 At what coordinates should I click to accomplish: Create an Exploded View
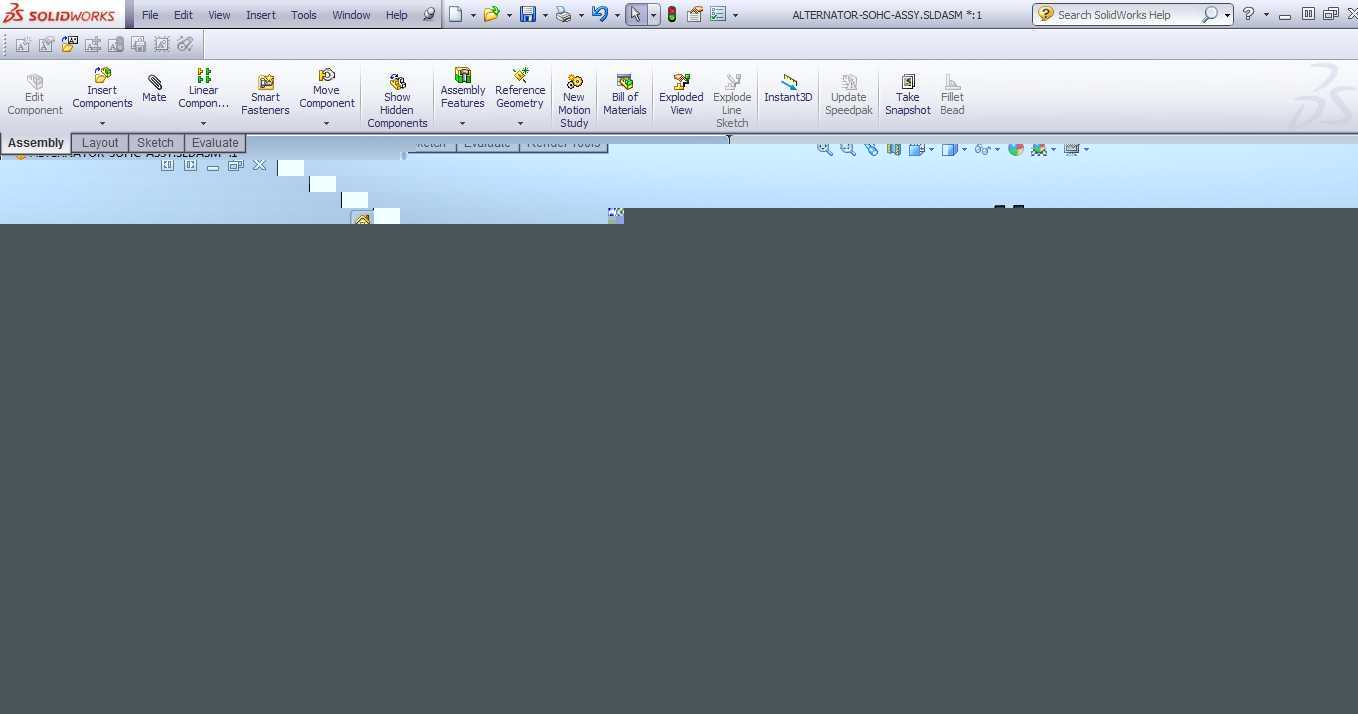(681, 96)
